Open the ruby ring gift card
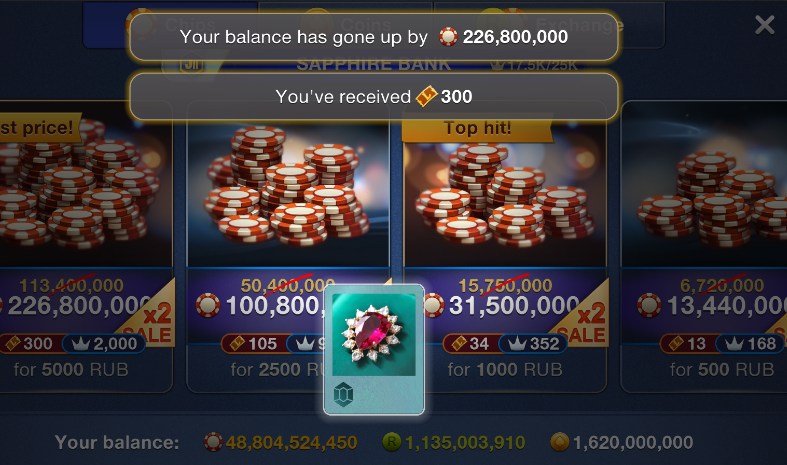This screenshot has width=787, height=465. pyautogui.click(x=374, y=350)
